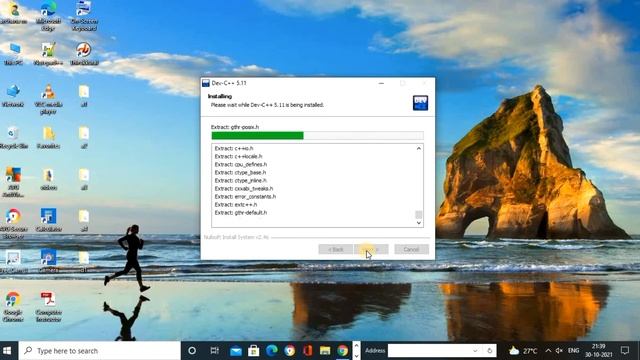Show hidden system tray icons with the chevron

tap(548, 351)
